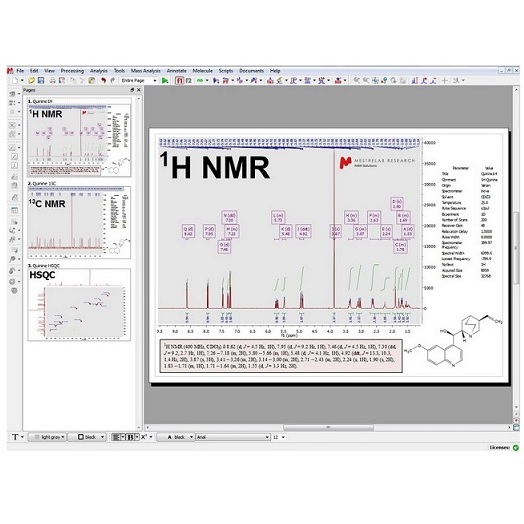This screenshot has height=524, width=524.
Task: Expand the font size 12 dropdown
Action: [279, 437]
